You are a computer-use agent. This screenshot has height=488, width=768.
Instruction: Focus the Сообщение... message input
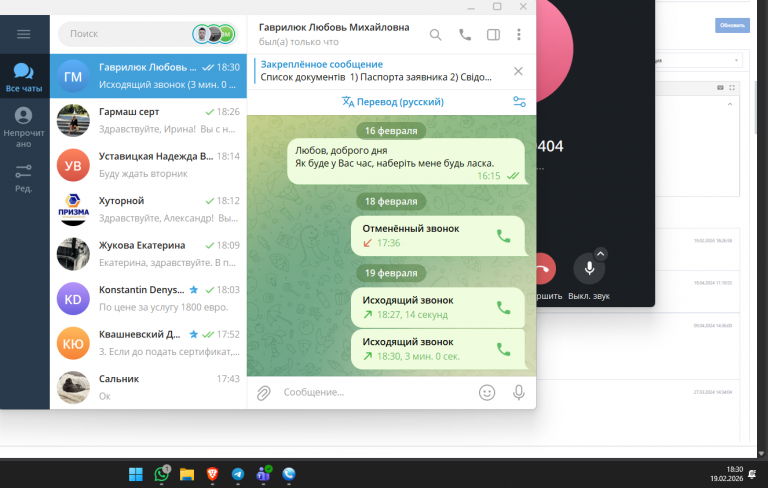pos(375,392)
